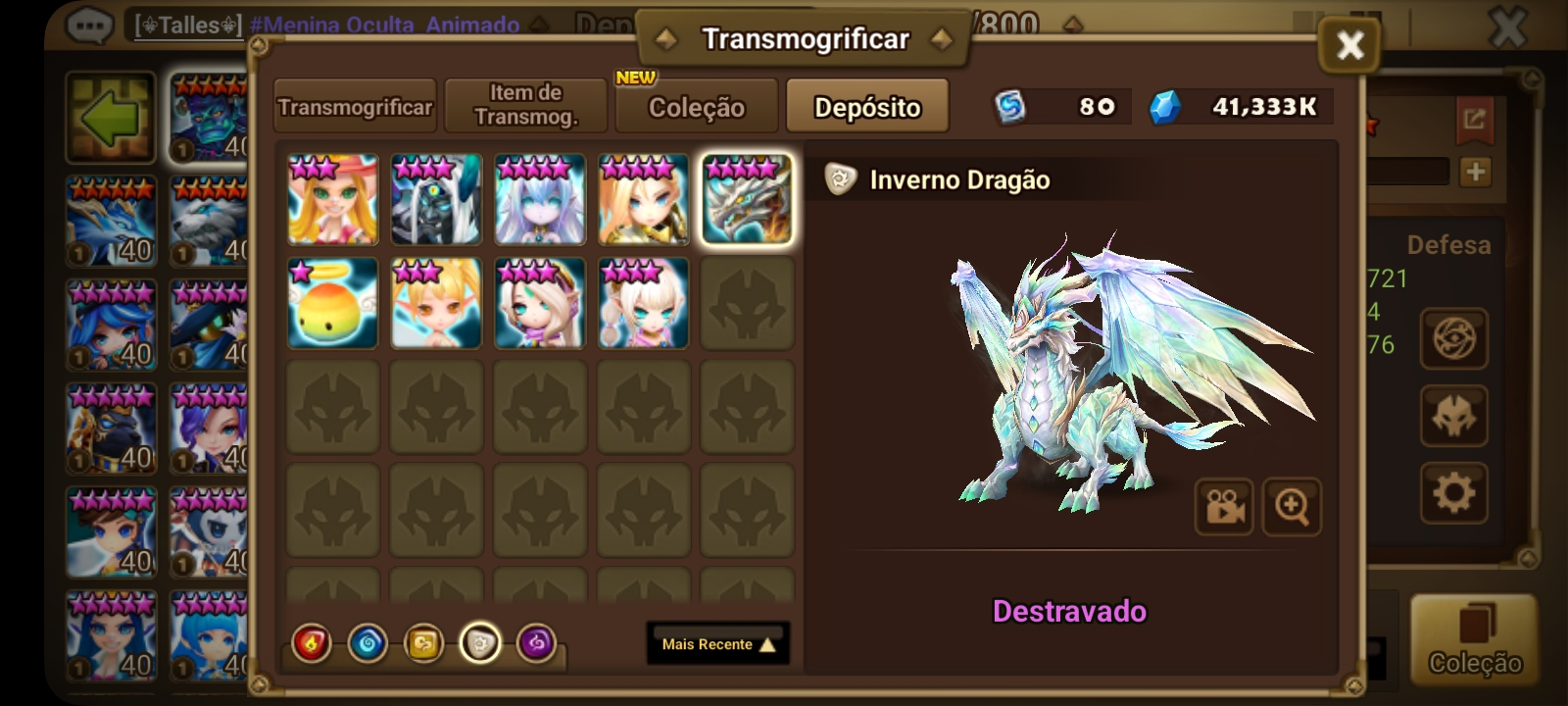This screenshot has width=1568, height=706.
Task: Toggle the wind element filter
Action: [x=423, y=644]
